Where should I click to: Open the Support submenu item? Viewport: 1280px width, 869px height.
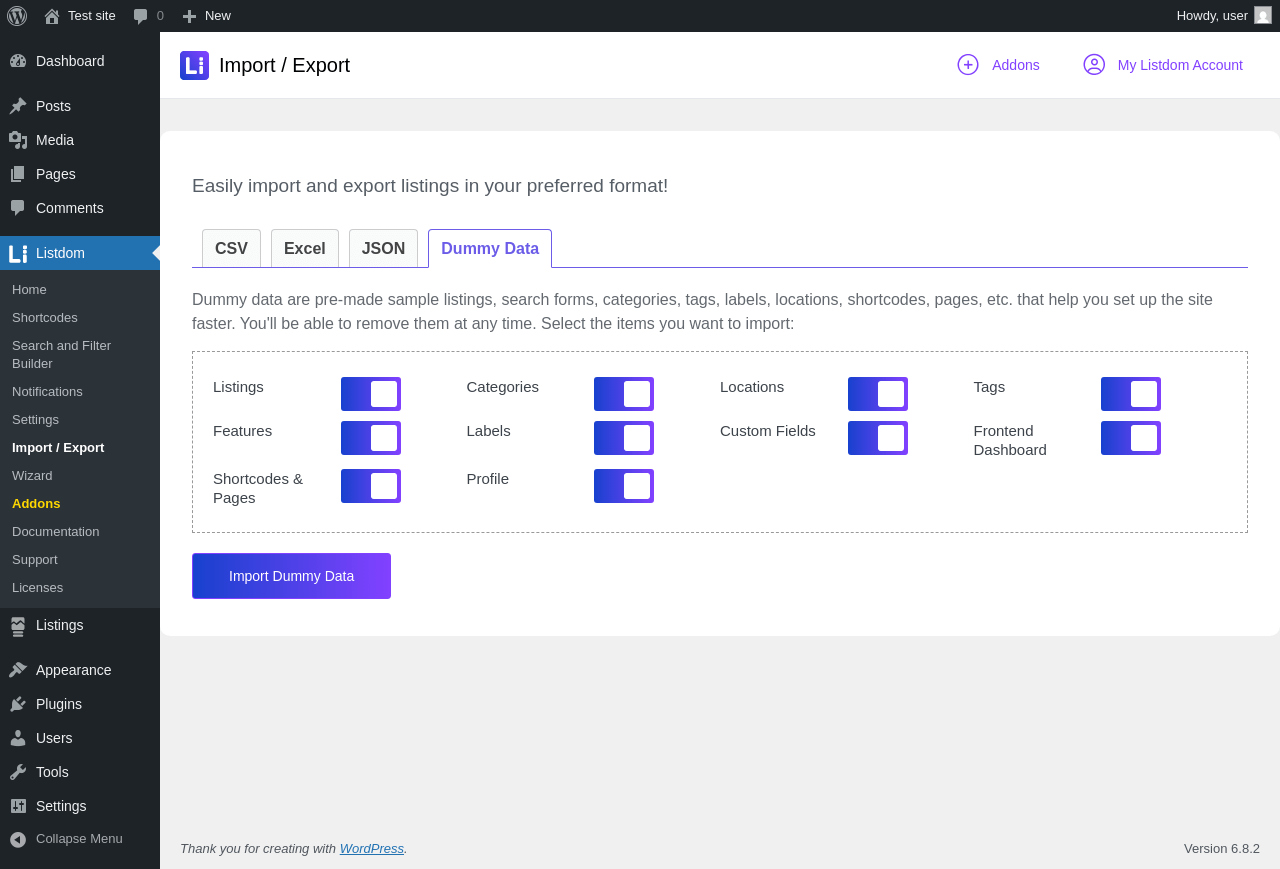click(x=80, y=560)
